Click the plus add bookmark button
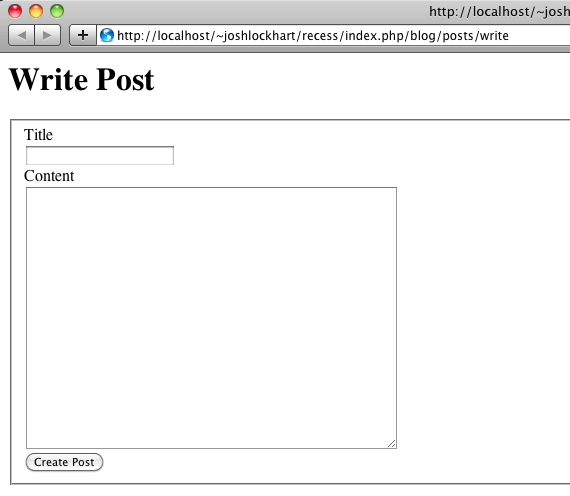 [83, 35]
